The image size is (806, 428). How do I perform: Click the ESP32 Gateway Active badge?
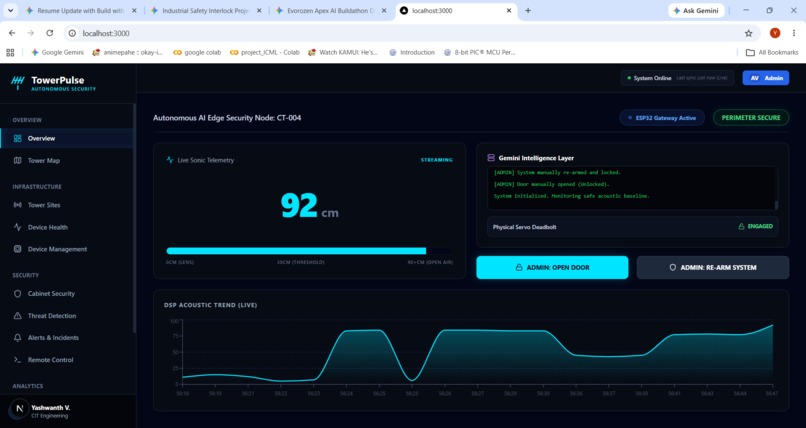point(662,118)
